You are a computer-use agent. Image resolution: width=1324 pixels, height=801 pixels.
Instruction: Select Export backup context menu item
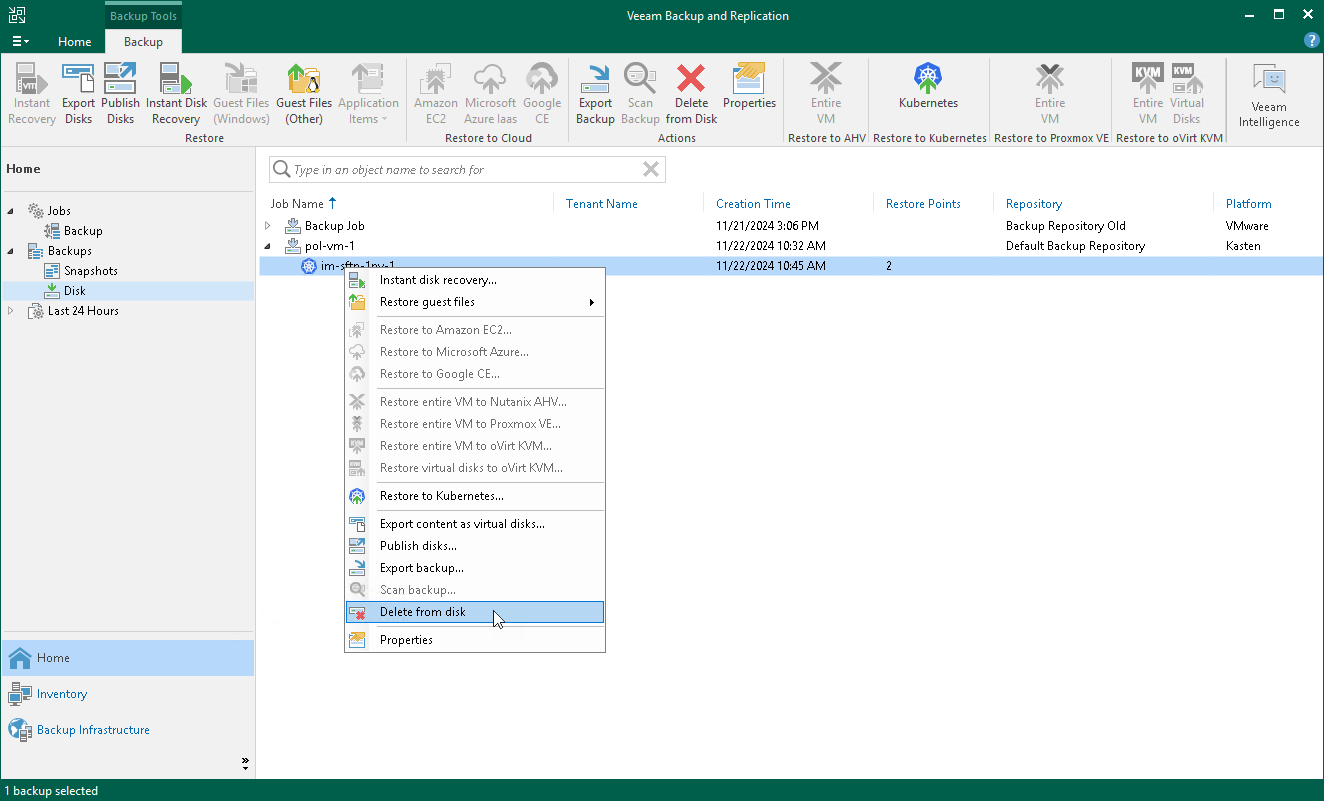tap(475, 568)
